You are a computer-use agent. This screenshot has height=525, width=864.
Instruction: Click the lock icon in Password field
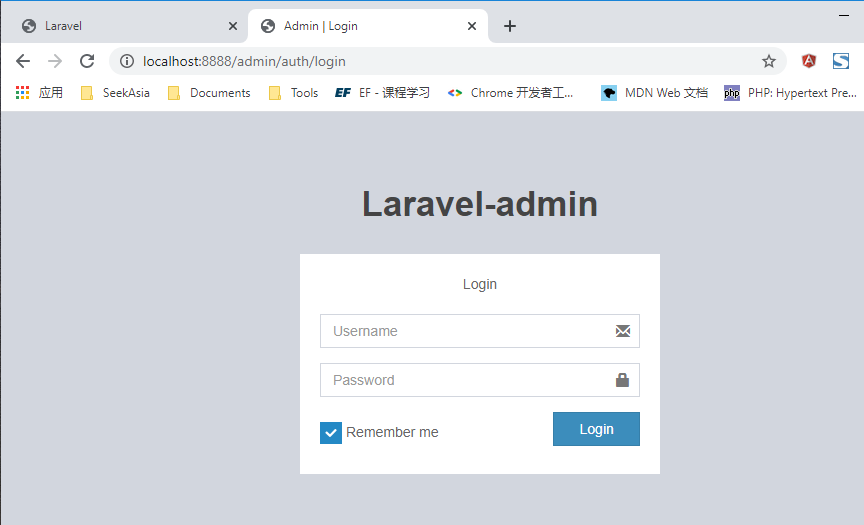[622, 380]
